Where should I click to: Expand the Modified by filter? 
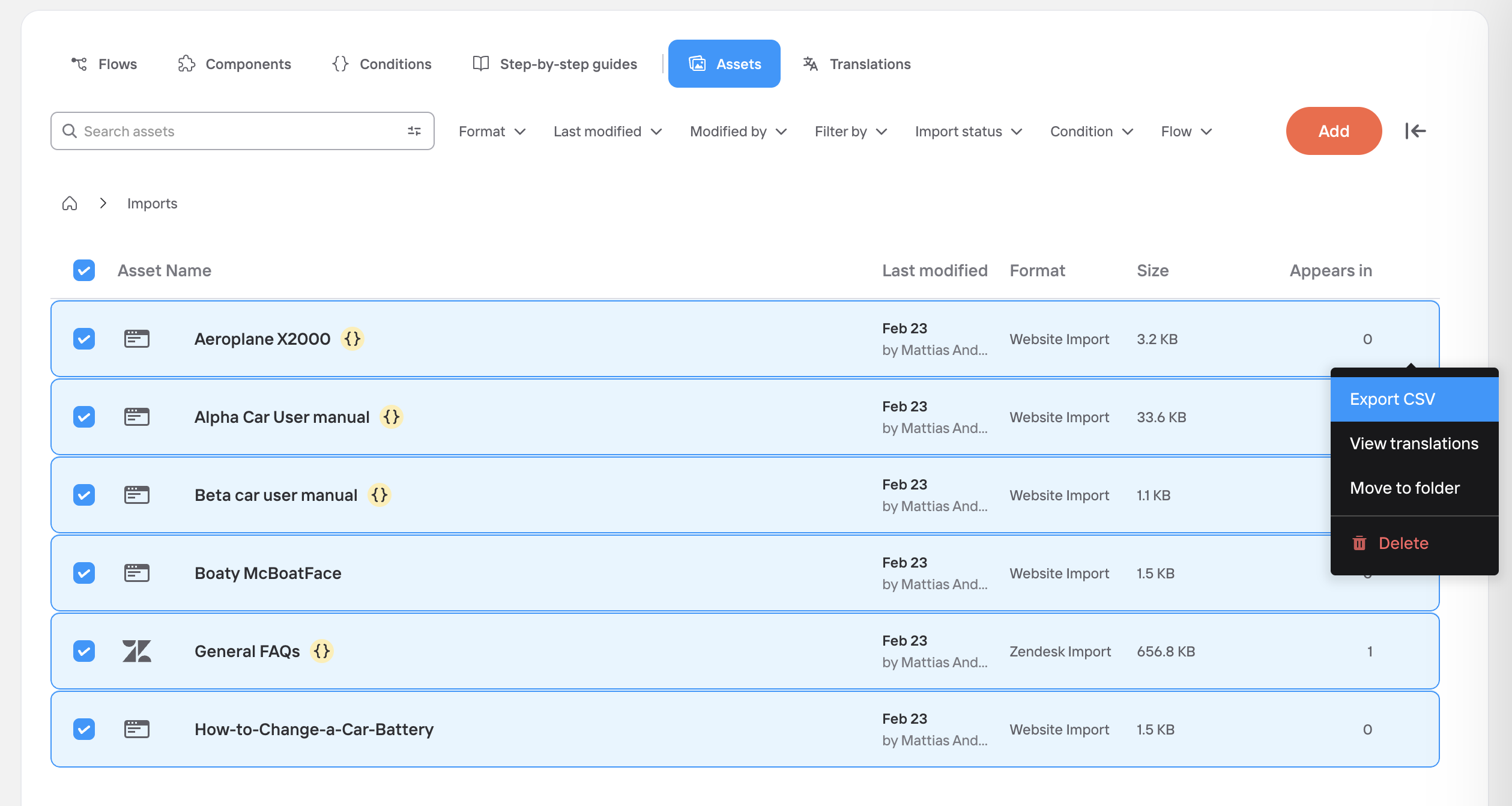[x=738, y=132]
